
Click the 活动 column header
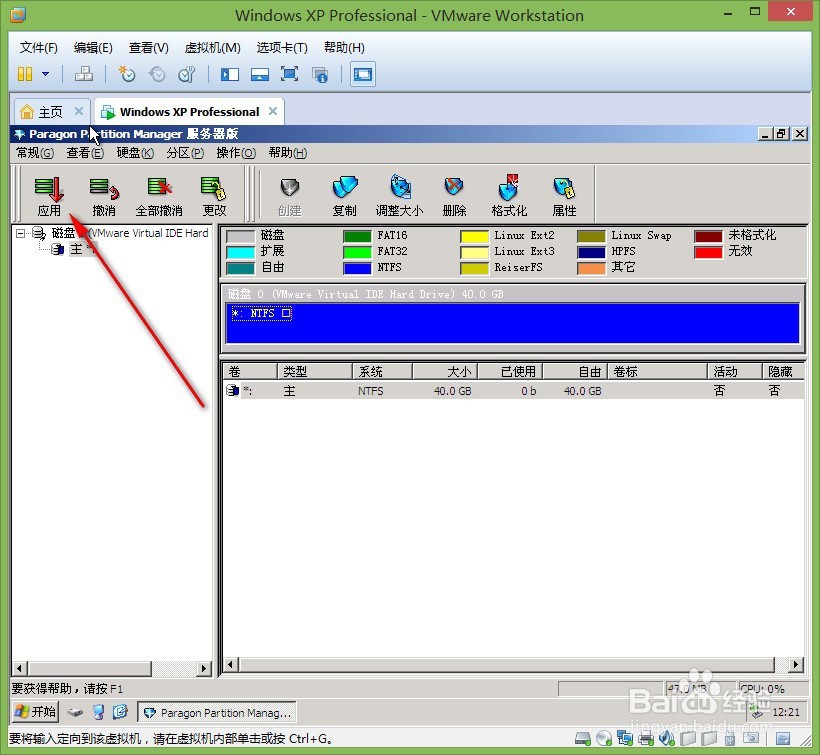click(x=735, y=371)
